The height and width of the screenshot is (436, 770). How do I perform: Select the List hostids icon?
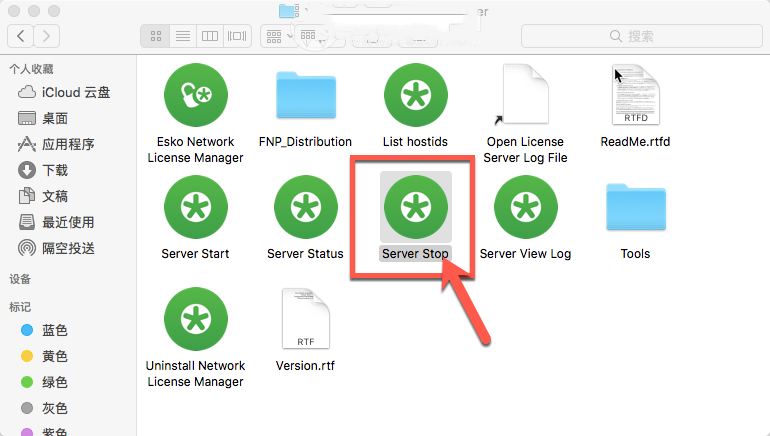415,95
